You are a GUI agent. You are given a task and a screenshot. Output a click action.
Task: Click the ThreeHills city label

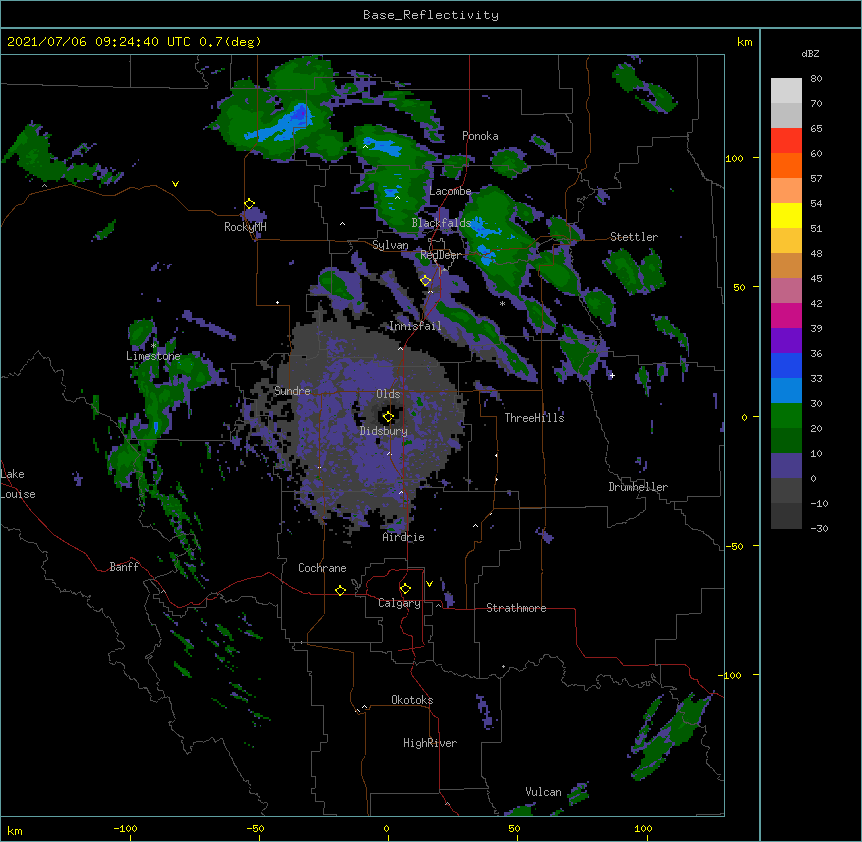pyautogui.click(x=534, y=418)
